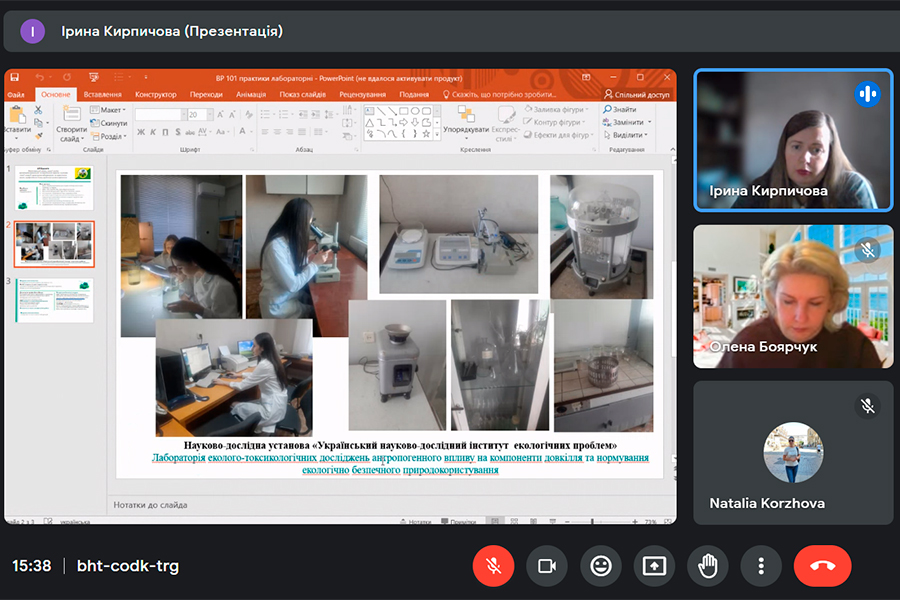This screenshot has width=900, height=600.
Task: Select the star shape in the gallery
Action: click(426, 134)
